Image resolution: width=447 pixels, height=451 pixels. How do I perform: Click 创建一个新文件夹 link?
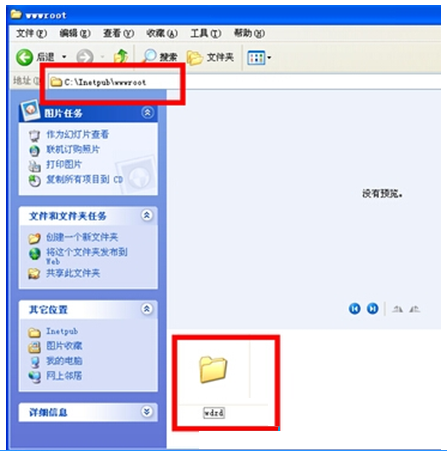[82, 237]
